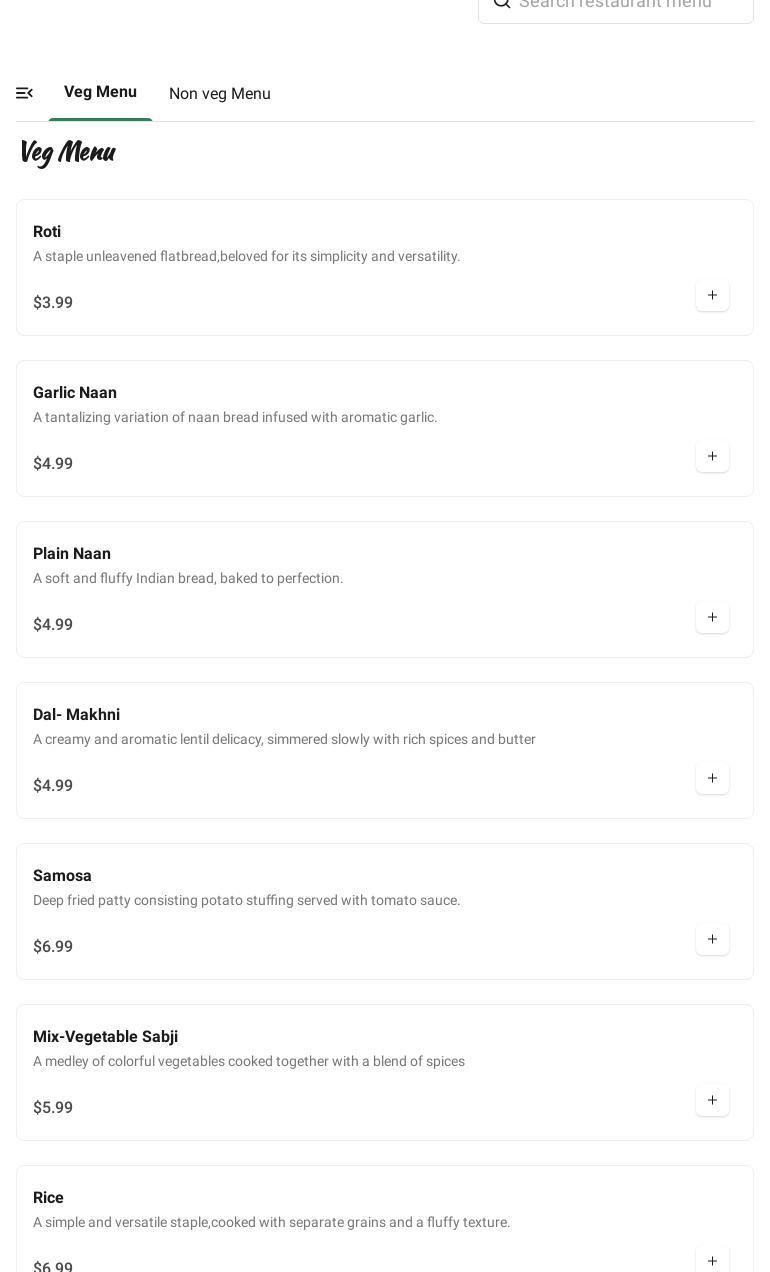Screen dimensions: 770x1272
Task: Click the search magnifier icon
Action: click(x=502, y=4)
